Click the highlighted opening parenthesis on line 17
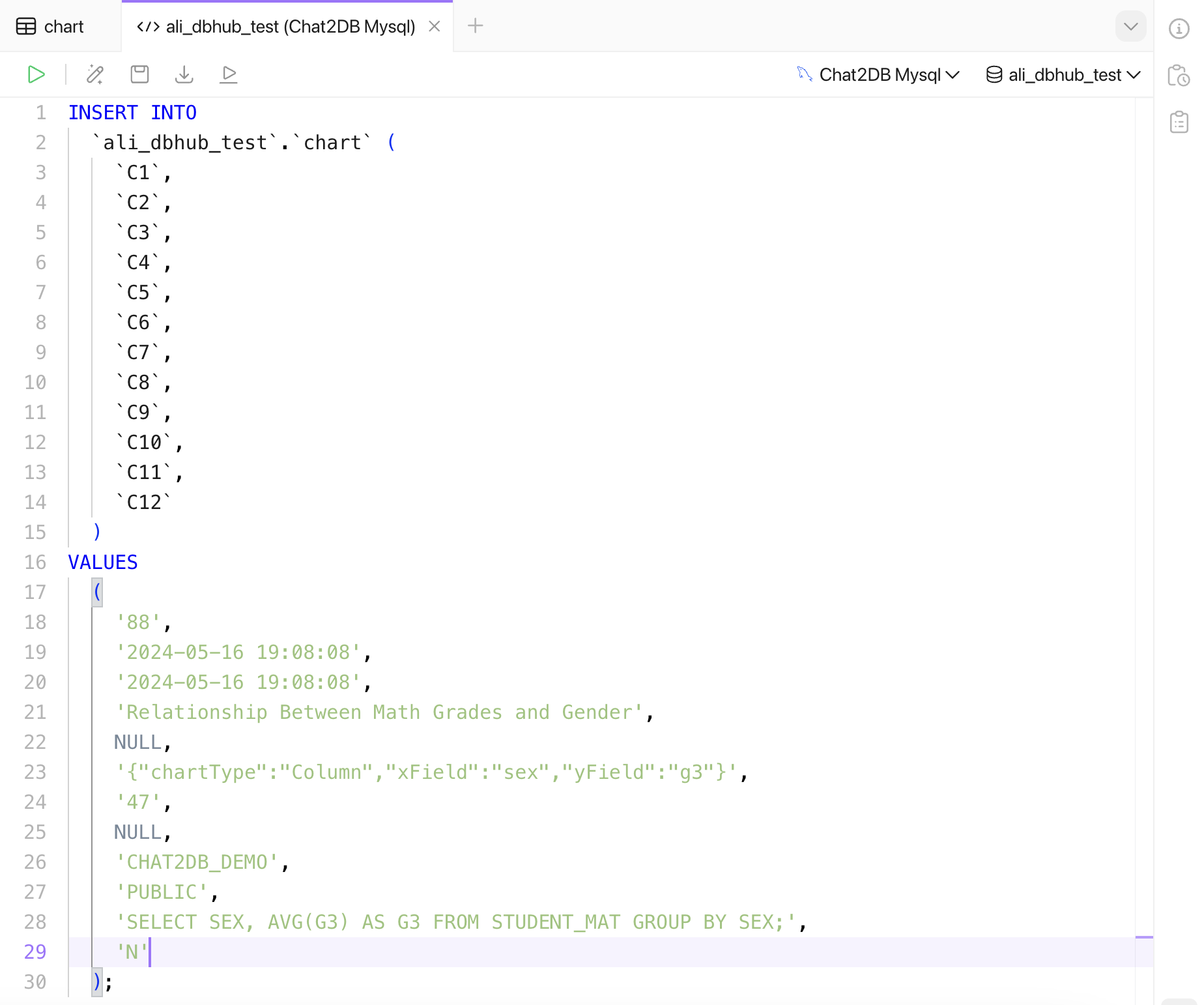This screenshot has width=1204, height=1005. [x=97, y=592]
